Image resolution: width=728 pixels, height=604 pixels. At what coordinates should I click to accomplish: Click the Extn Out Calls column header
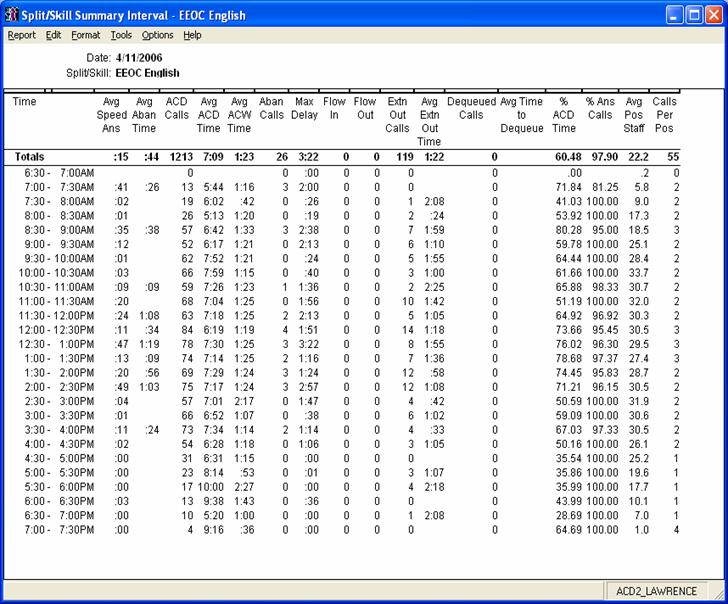click(x=397, y=115)
